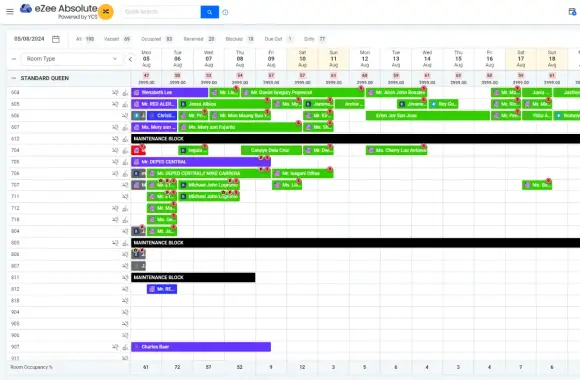Open the info icon next to search

[225, 12]
